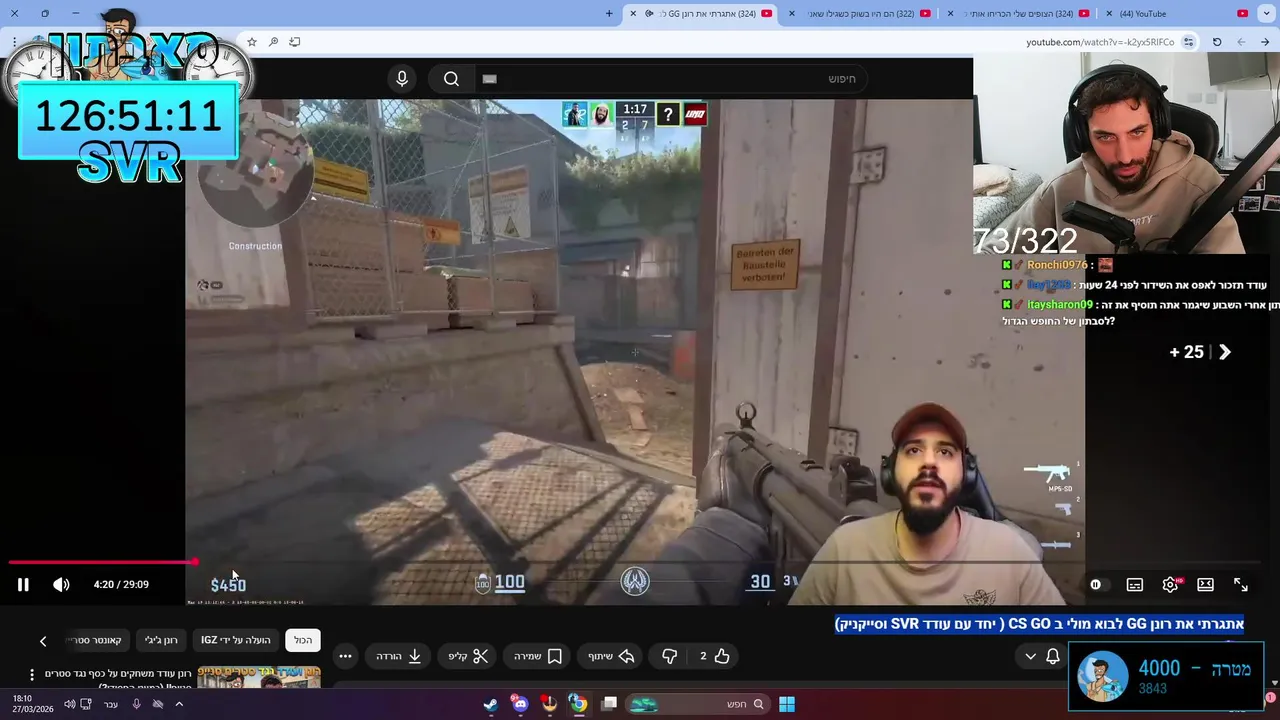1280x720 pixels.
Task: Pause the YouTube video
Action: tap(23, 585)
